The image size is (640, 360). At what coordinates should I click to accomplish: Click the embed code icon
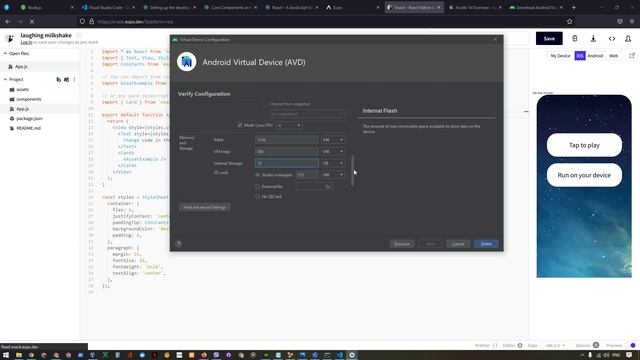click(611, 39)
